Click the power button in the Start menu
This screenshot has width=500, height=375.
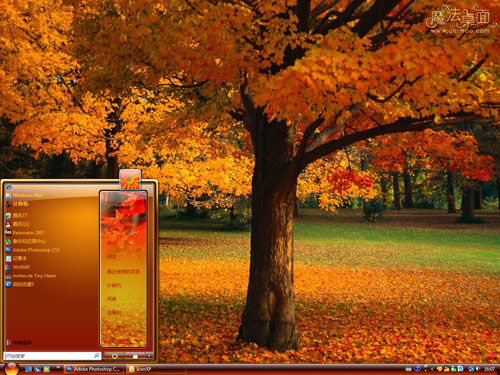(x=114, y=356)
